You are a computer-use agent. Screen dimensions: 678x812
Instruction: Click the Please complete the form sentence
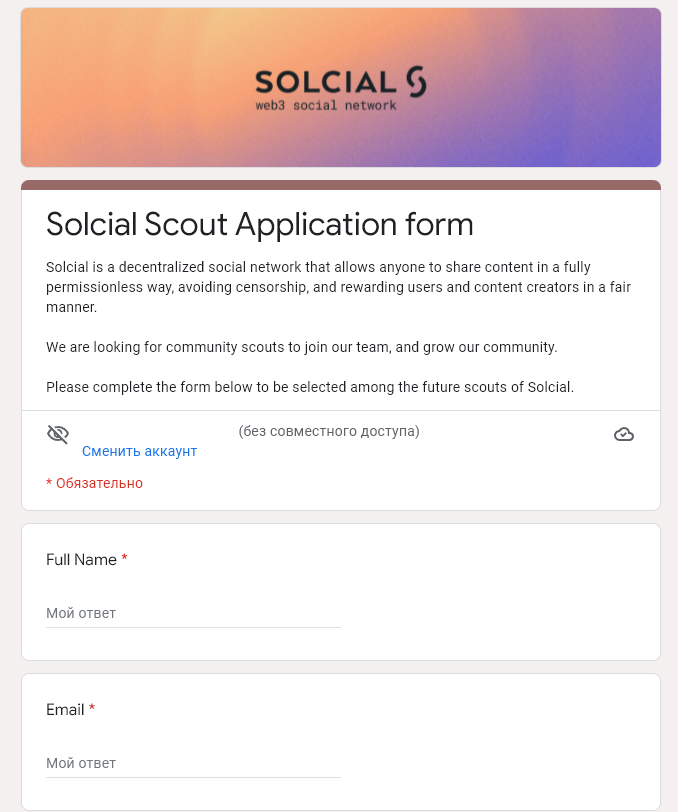[310, 387]
